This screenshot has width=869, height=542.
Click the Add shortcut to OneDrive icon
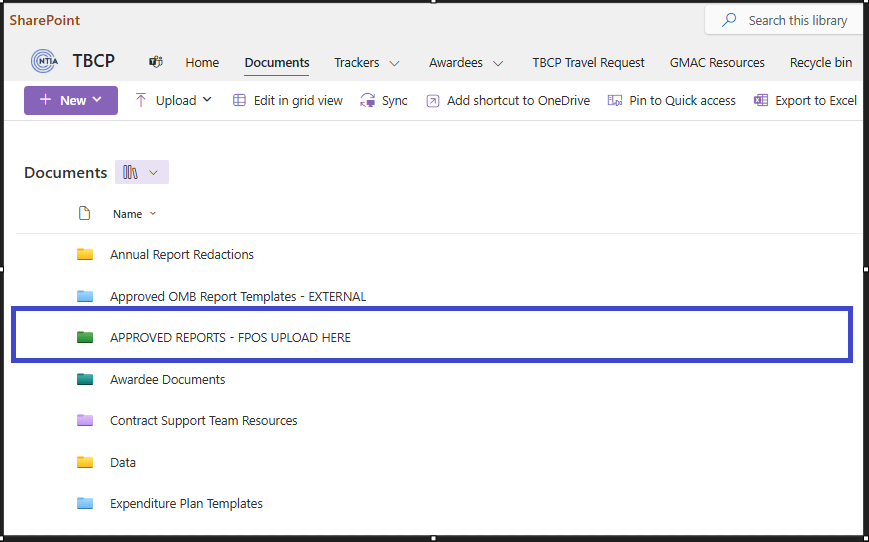coord(432,100)
